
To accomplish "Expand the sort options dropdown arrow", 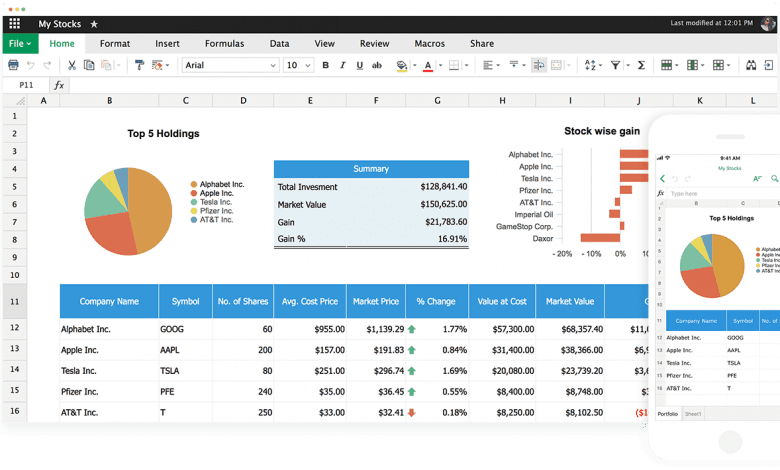I will pyautogui.click(x=600, y=65).
